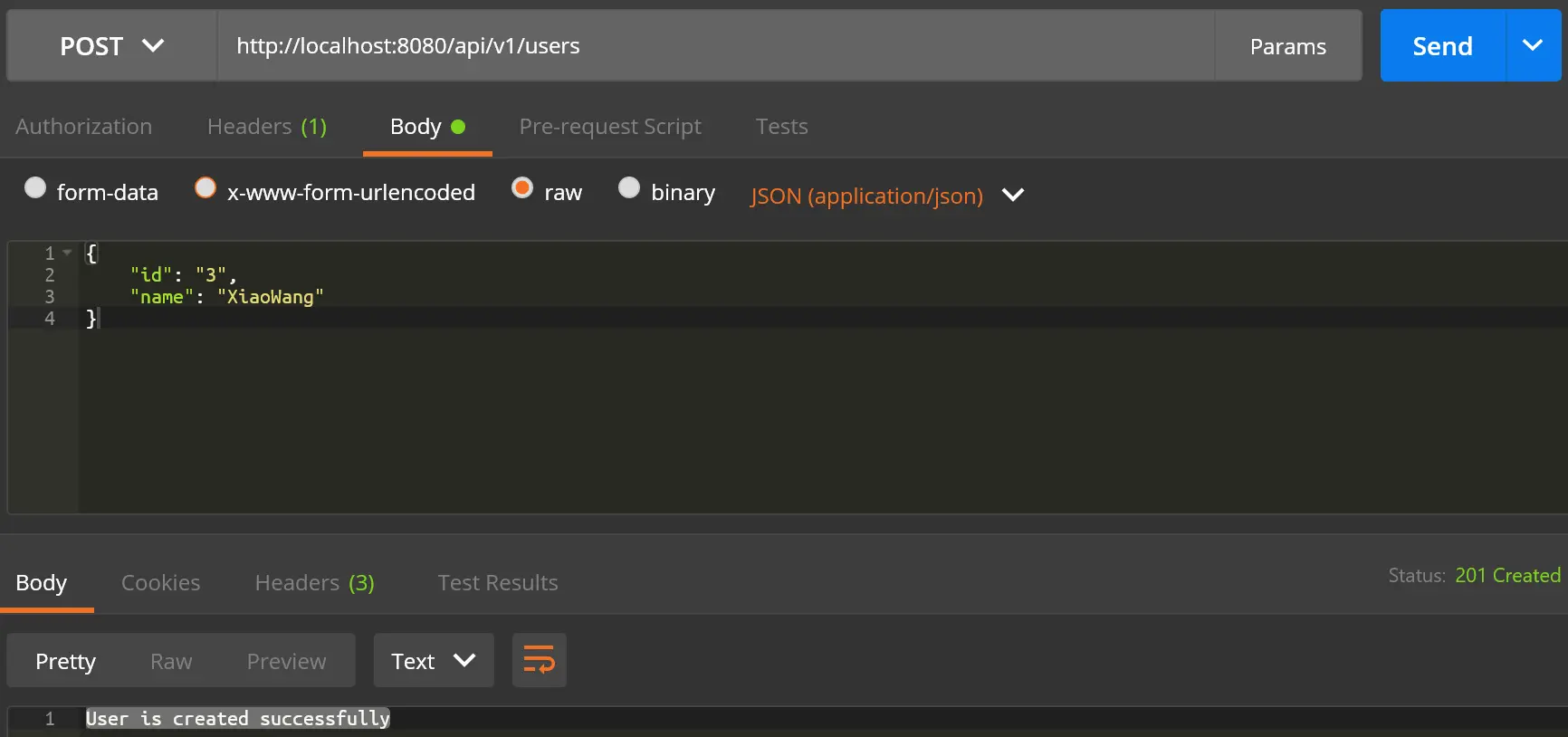This screenshot has width=1568, height=737.
Task: Select the form-data radio button
Action: click(x=35, y=187)
